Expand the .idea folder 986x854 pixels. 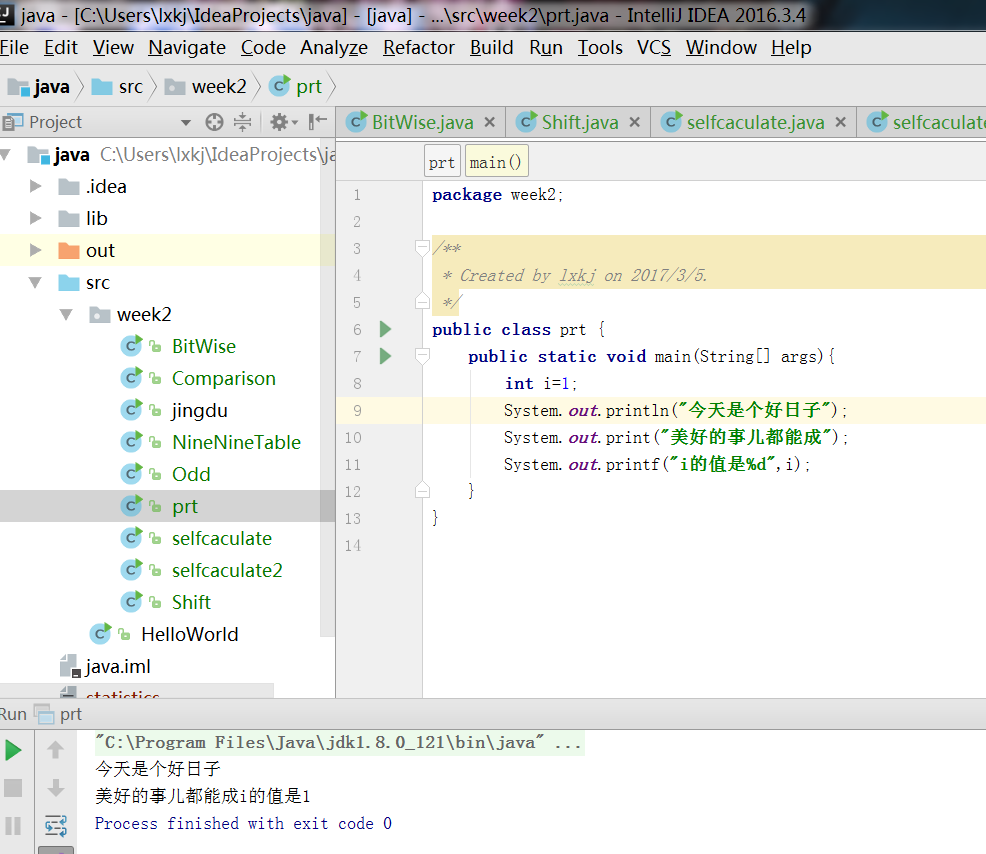[x=35, y=186]
